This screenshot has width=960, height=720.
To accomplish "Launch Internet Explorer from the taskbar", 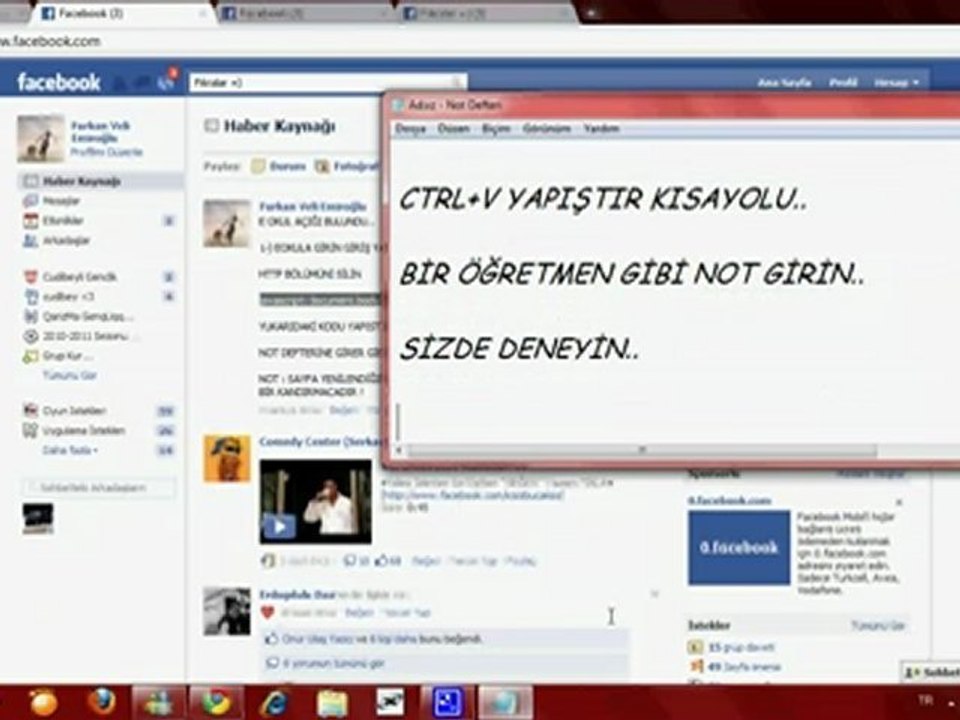I will click(x=274, y=703).
